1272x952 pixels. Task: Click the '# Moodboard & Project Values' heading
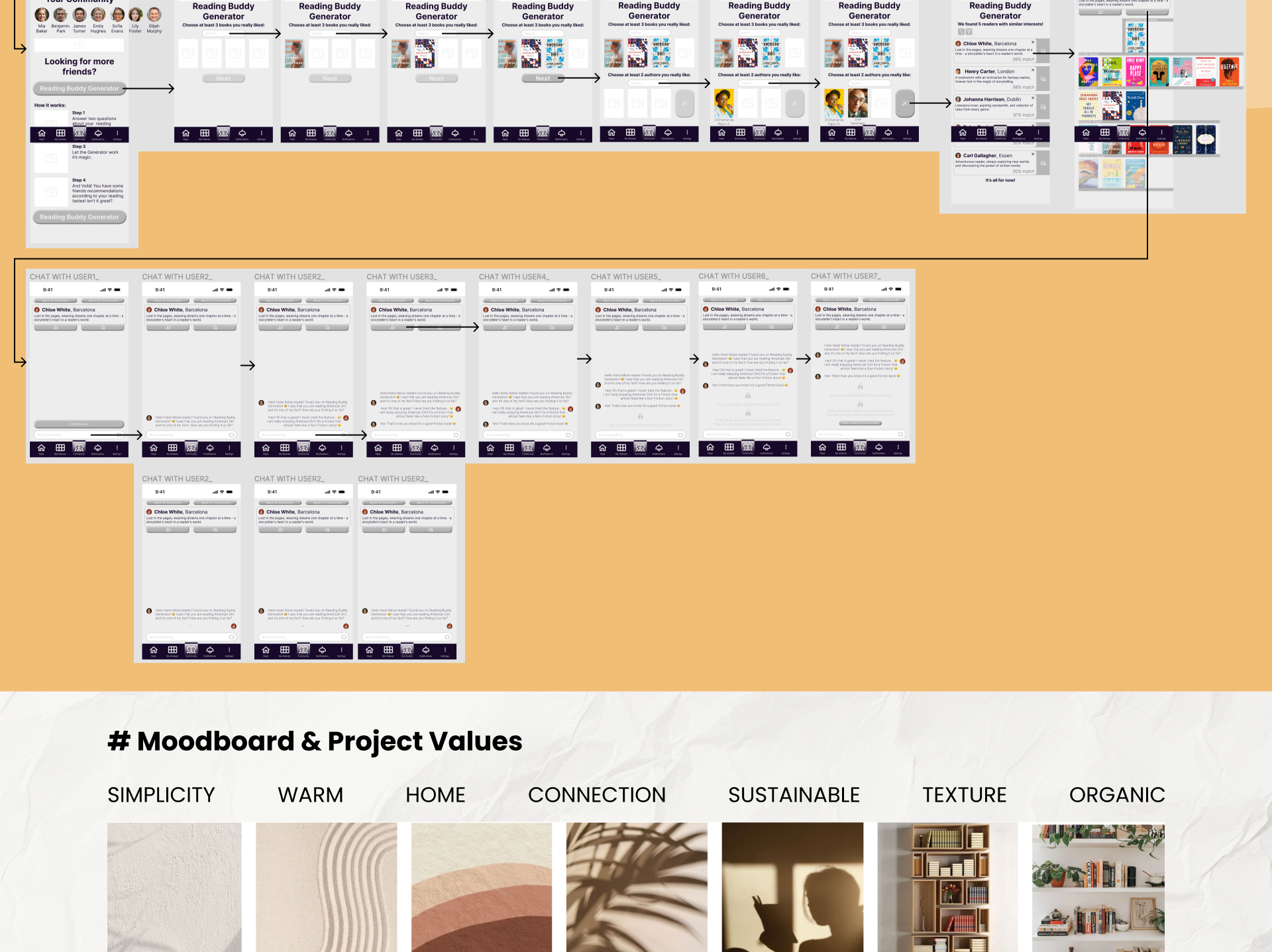[x=315, y=741]
